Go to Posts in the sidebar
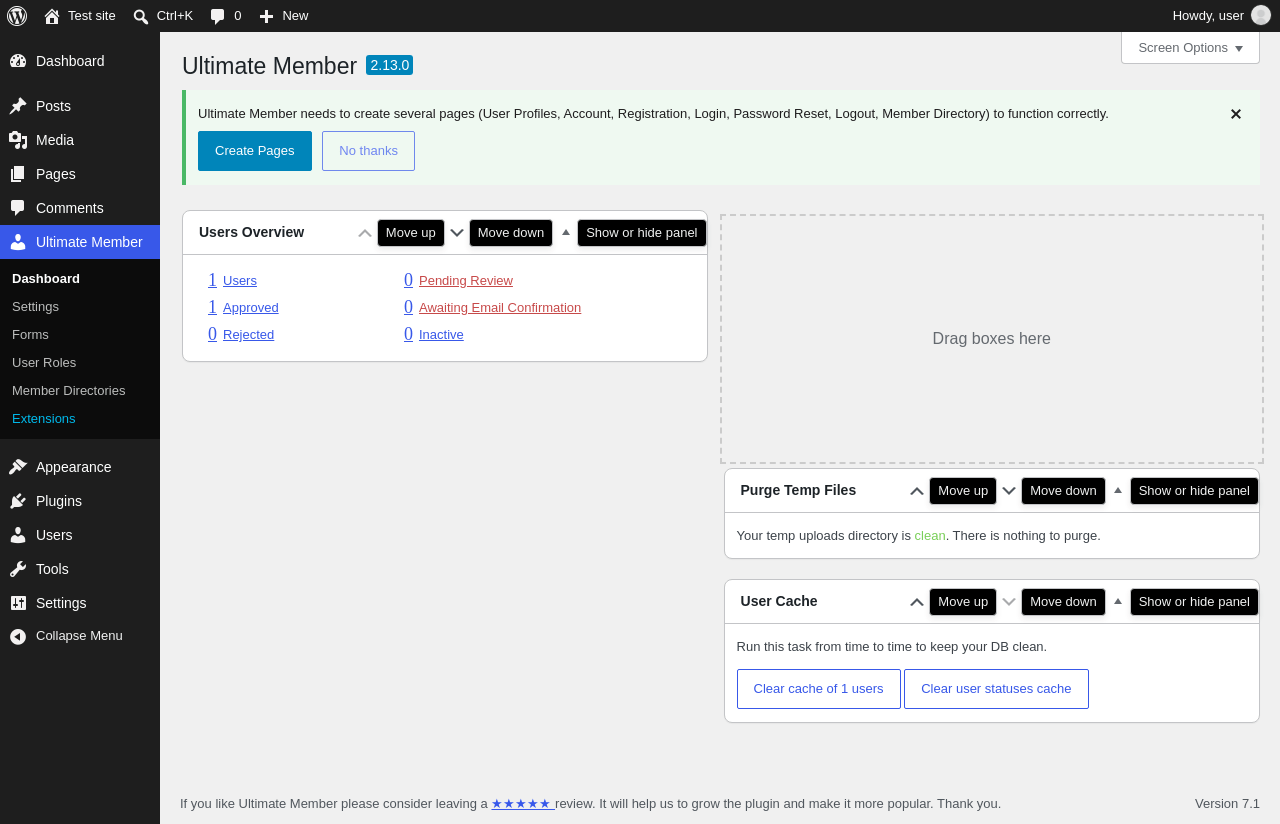Screen dimensions: 1280x824 pyautogui.click(x=80, y=106)
